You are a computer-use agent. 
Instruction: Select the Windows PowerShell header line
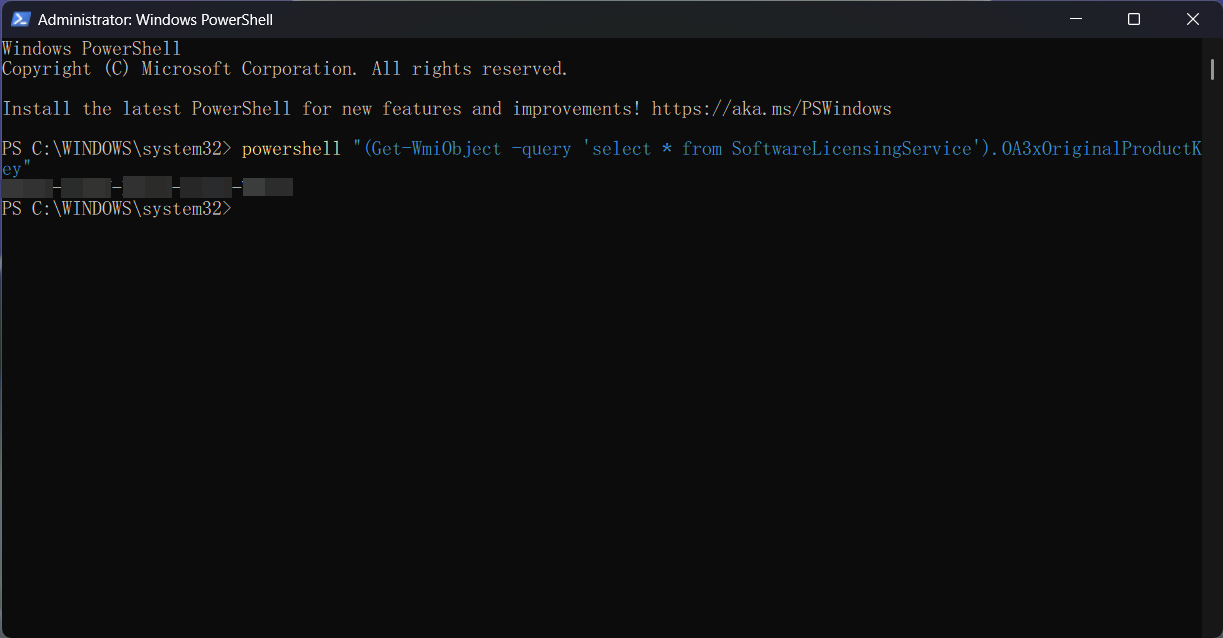point(90,48)
